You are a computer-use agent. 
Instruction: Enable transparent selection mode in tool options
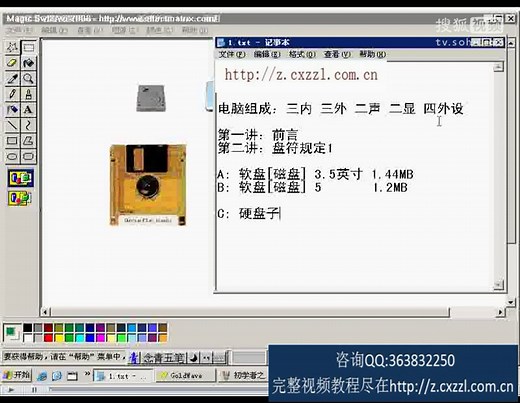tap(20, 198)
